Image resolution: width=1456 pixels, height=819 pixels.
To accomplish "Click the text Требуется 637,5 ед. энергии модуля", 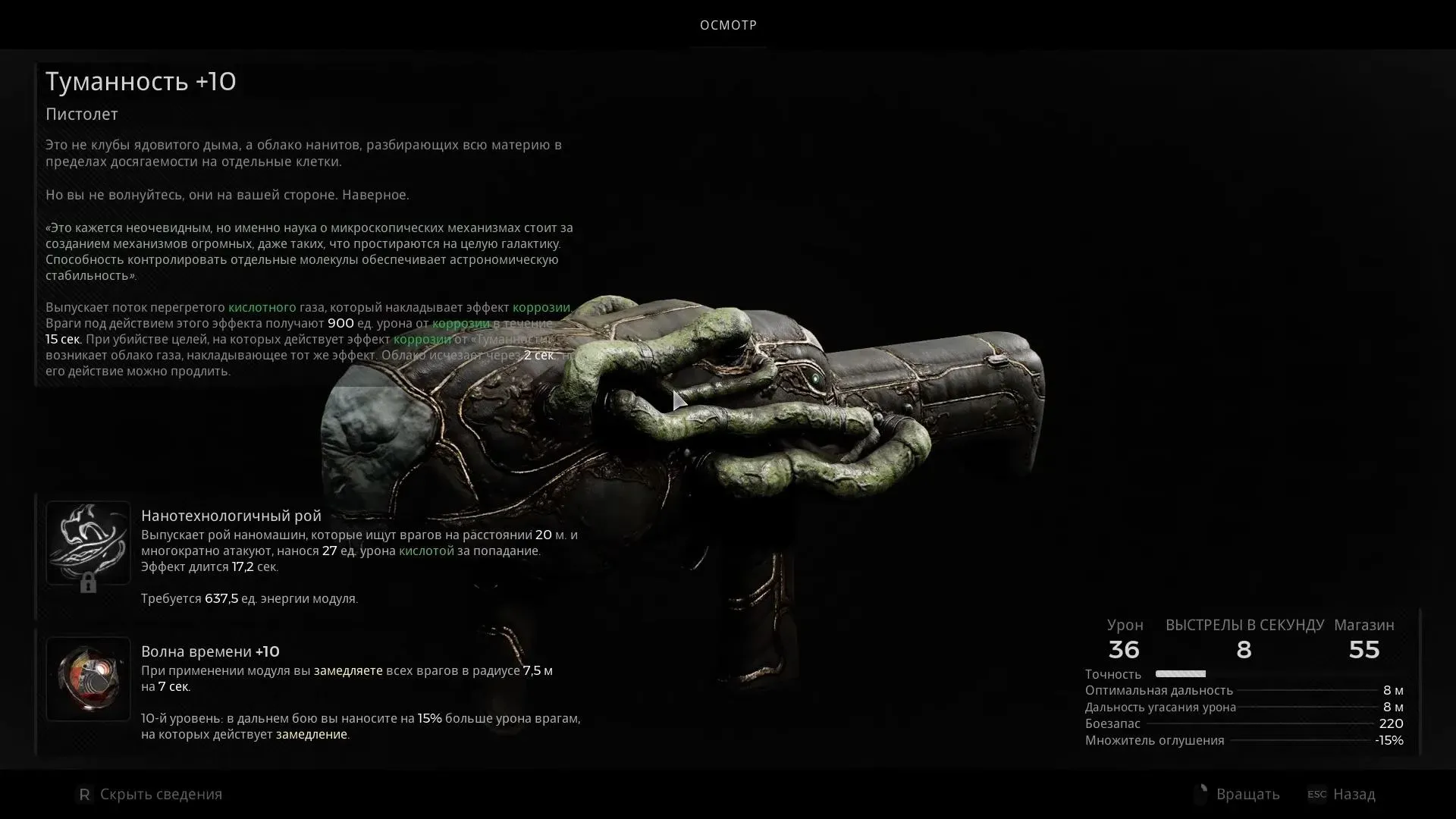I will [x=249, y=598].
